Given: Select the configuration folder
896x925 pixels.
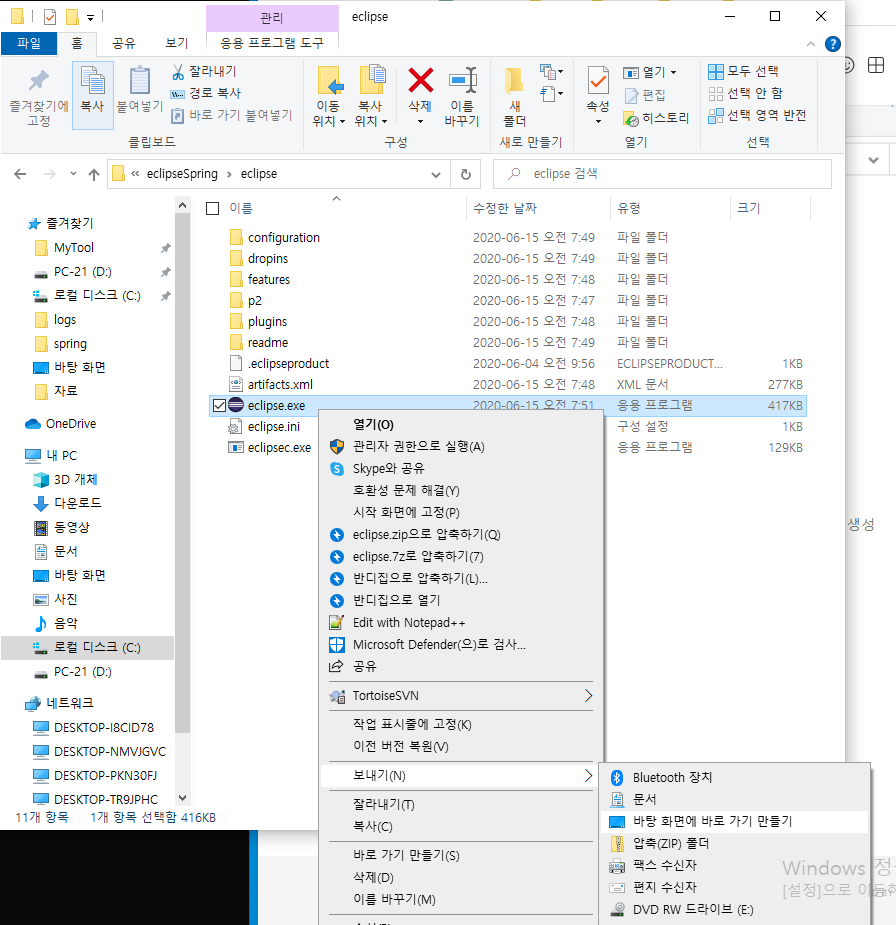Looking at the screenshot, I should coord(284,238).
